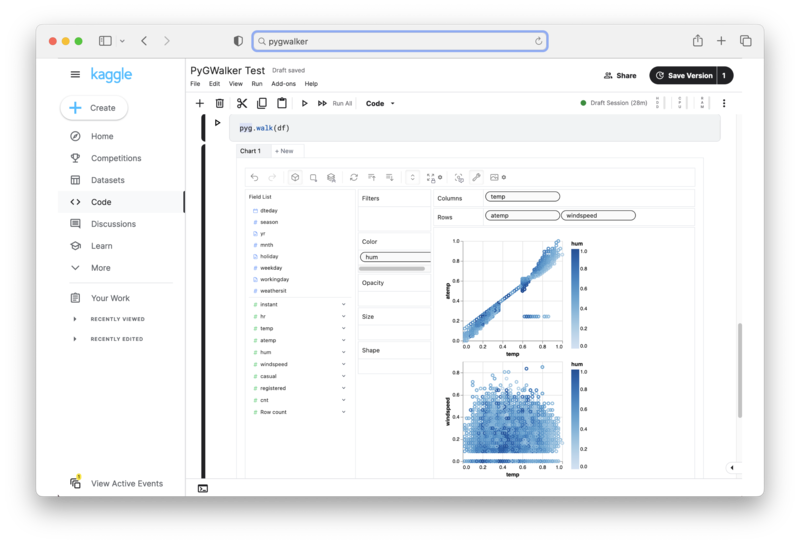Expand the windspeed field dropdown chevron
The height and width of the screenshot is (544, 800).
tap(344, 364)
